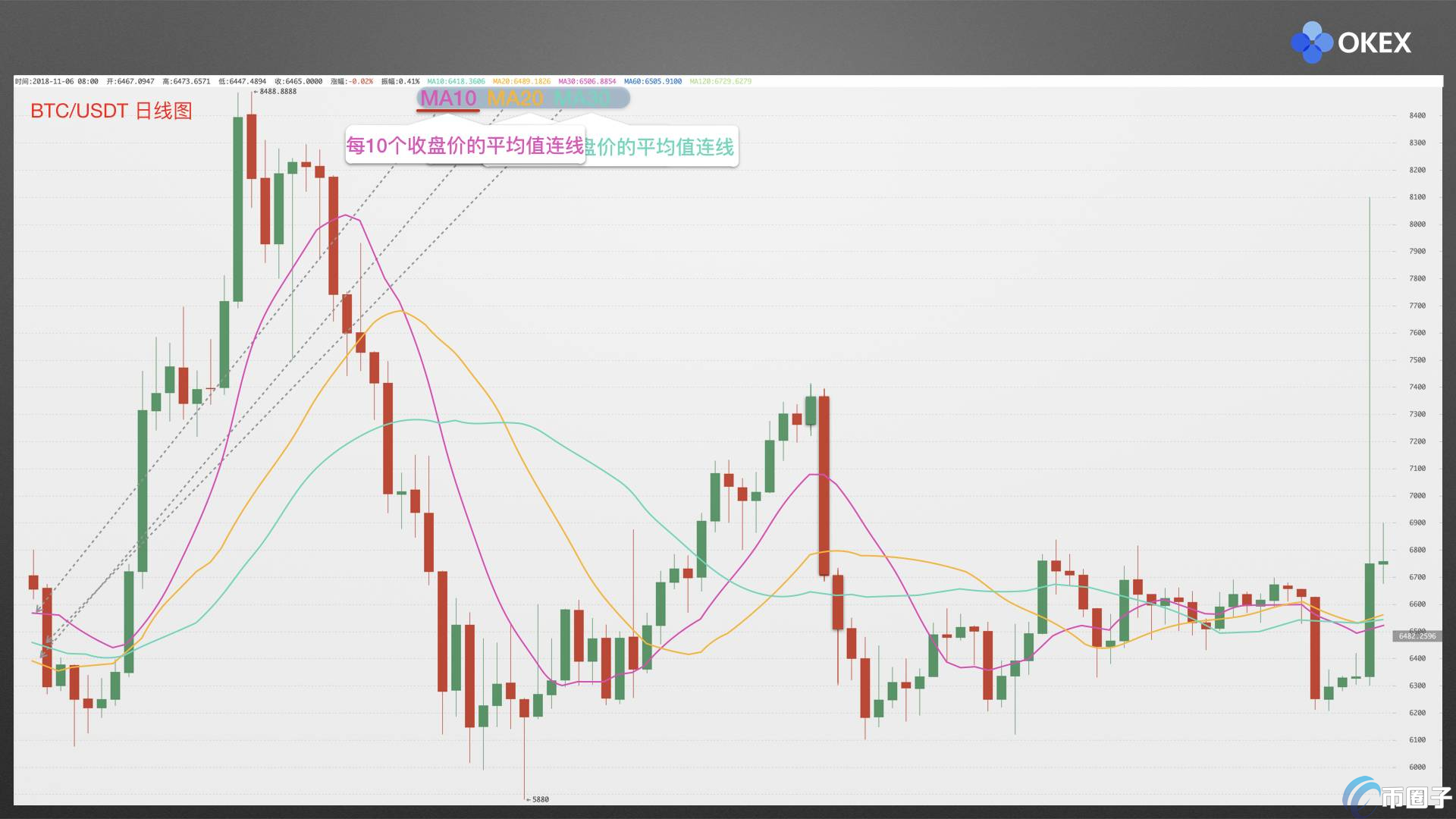Select the MA30:6506.8854 indicator readout

(587, 81)
